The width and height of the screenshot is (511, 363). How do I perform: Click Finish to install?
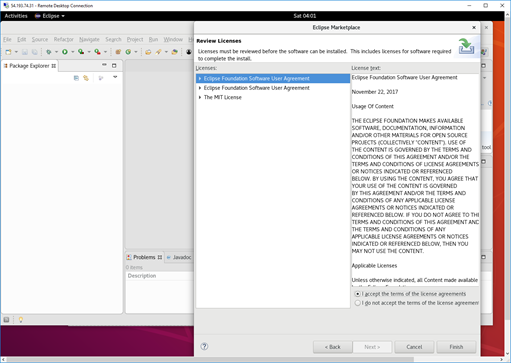pyautogui.click(x=456, y=347)
